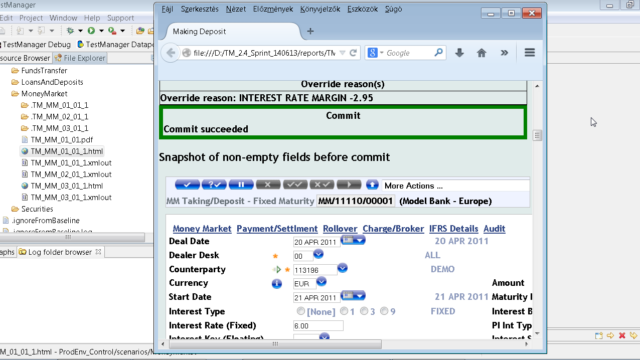640x360 pixels.
Task: Open Firefox downloads arrow icon
Action: (460, 53)
